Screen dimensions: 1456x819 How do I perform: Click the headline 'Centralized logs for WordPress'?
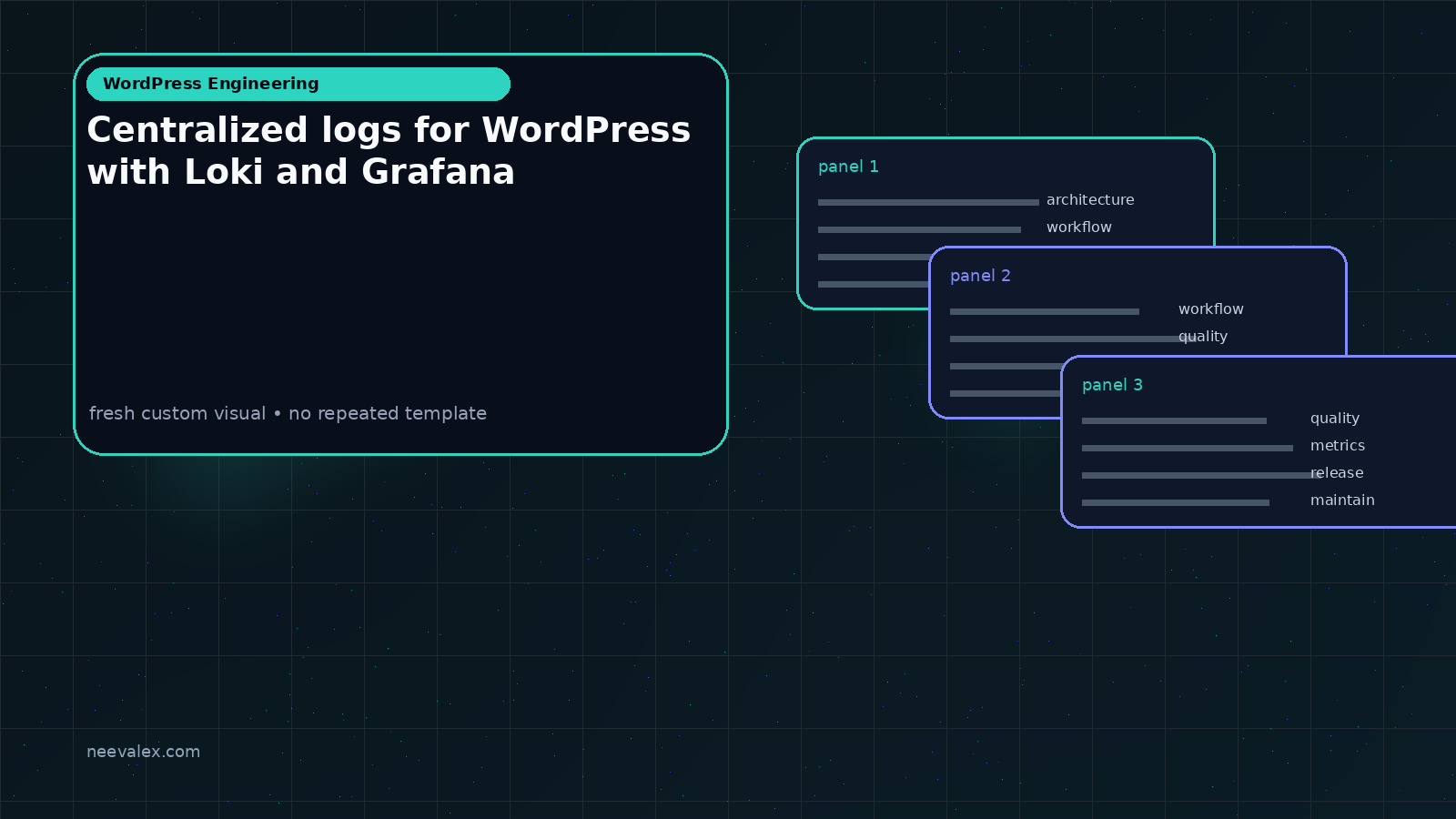click(x=389, y=130)
